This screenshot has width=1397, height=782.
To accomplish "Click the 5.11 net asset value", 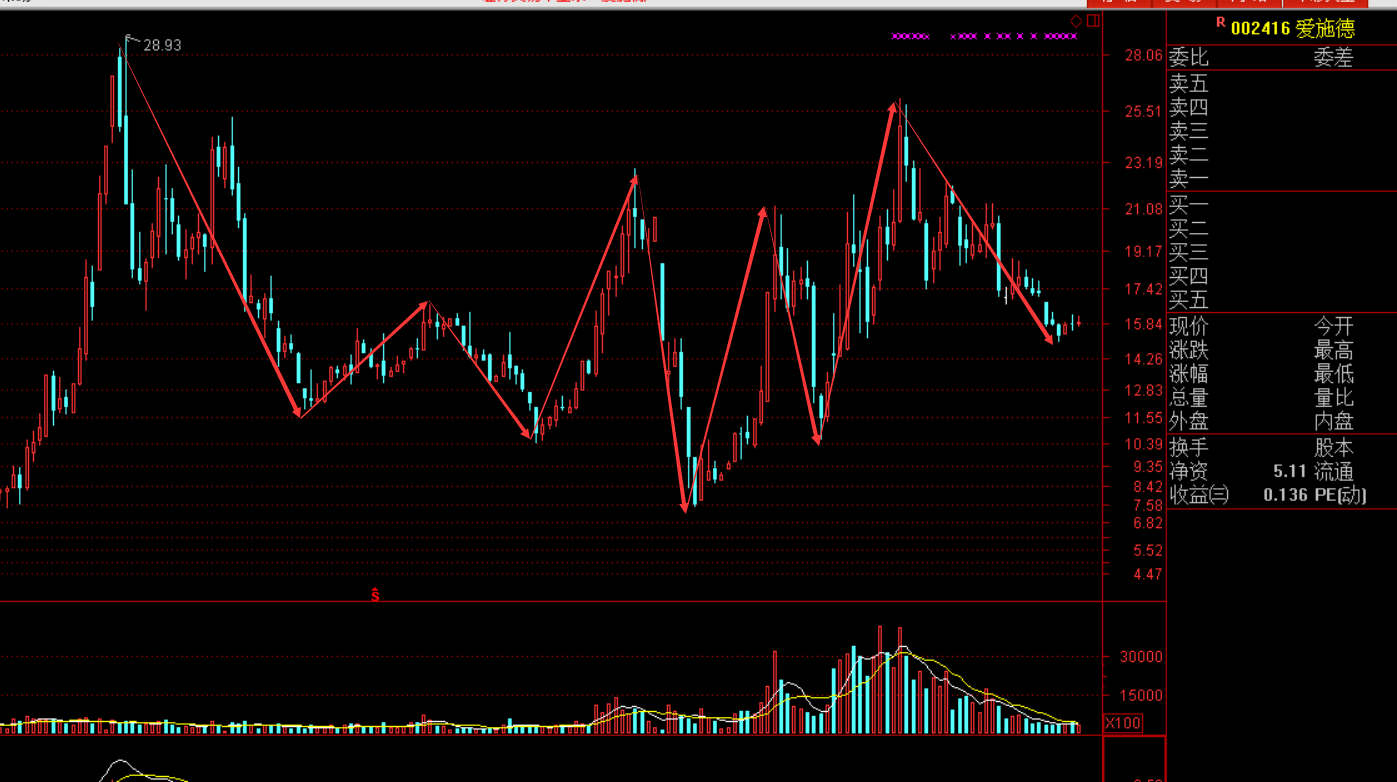I will click(x=1289, y=471).
